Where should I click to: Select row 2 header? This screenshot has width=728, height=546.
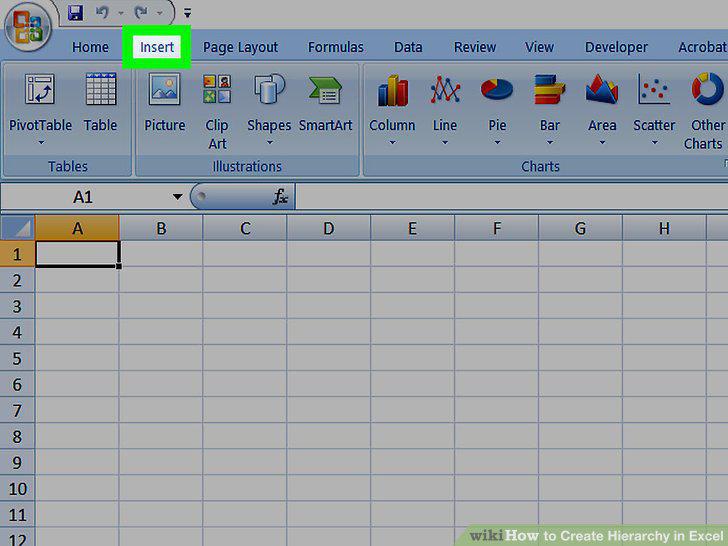(17, 280)
